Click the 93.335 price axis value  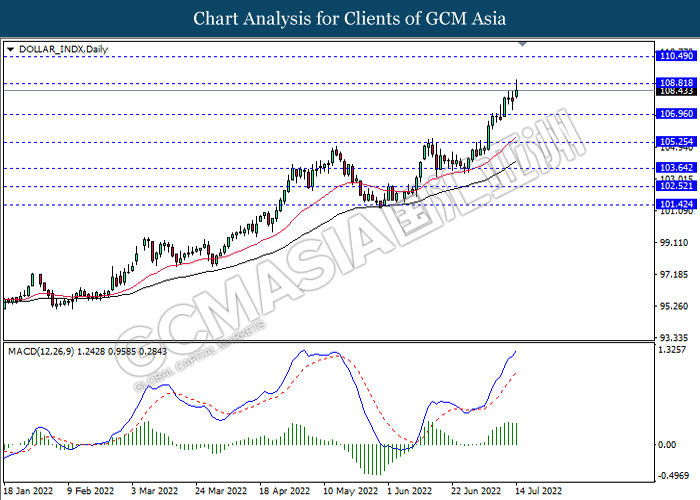click(674, 337)
